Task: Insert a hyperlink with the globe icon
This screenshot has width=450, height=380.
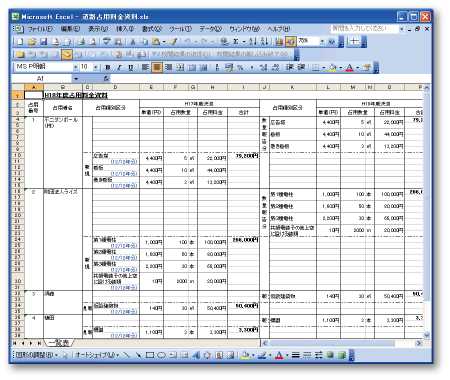Action: [x=224, y=42]
